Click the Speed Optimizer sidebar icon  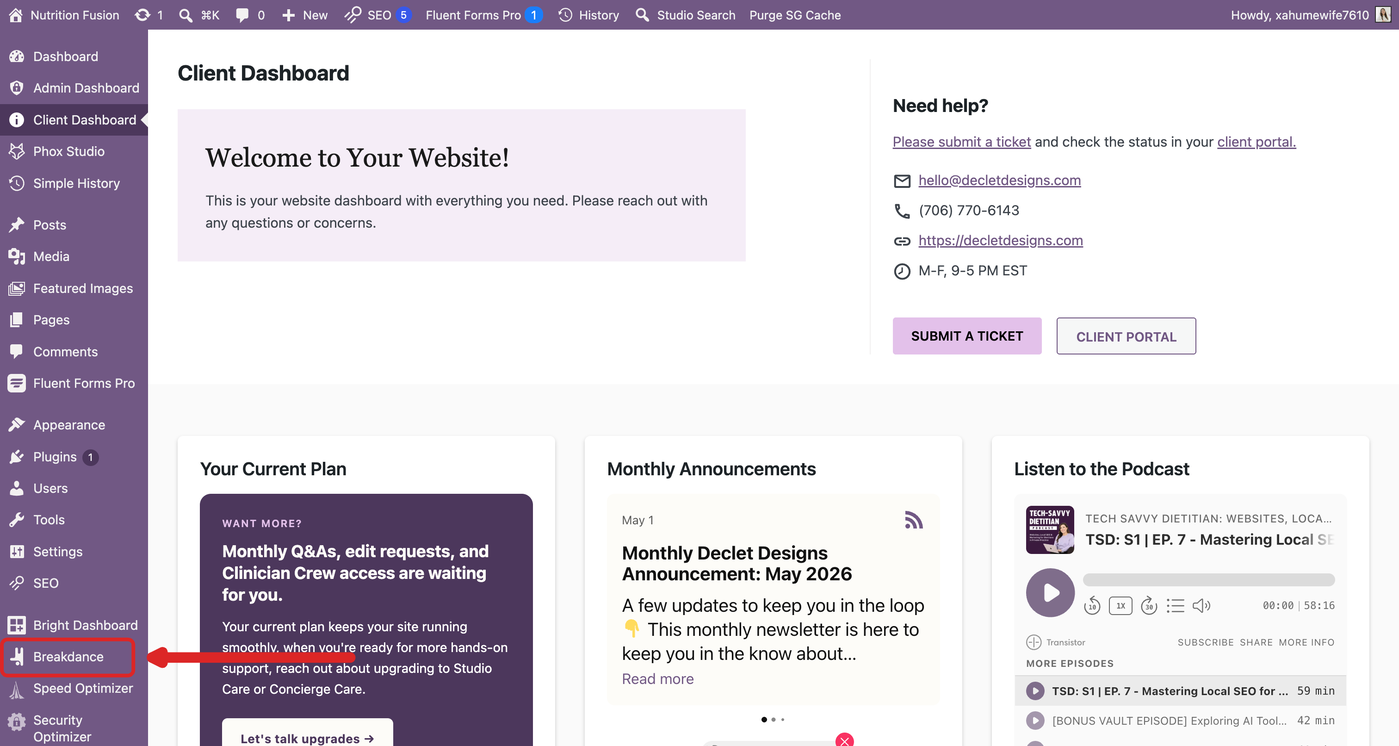point(16,689)
